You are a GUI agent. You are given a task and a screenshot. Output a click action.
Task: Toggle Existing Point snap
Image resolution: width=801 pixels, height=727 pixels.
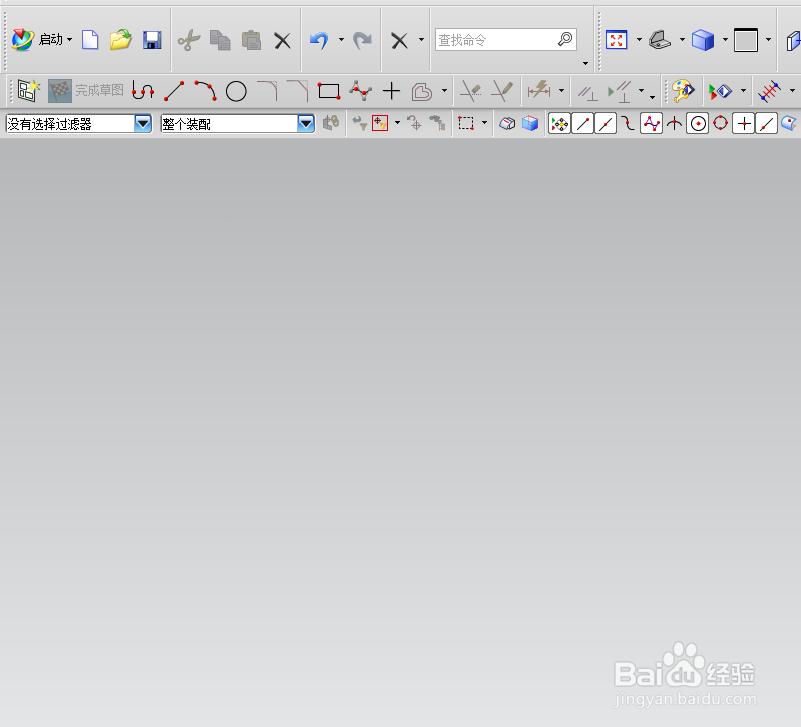[744, 124]
